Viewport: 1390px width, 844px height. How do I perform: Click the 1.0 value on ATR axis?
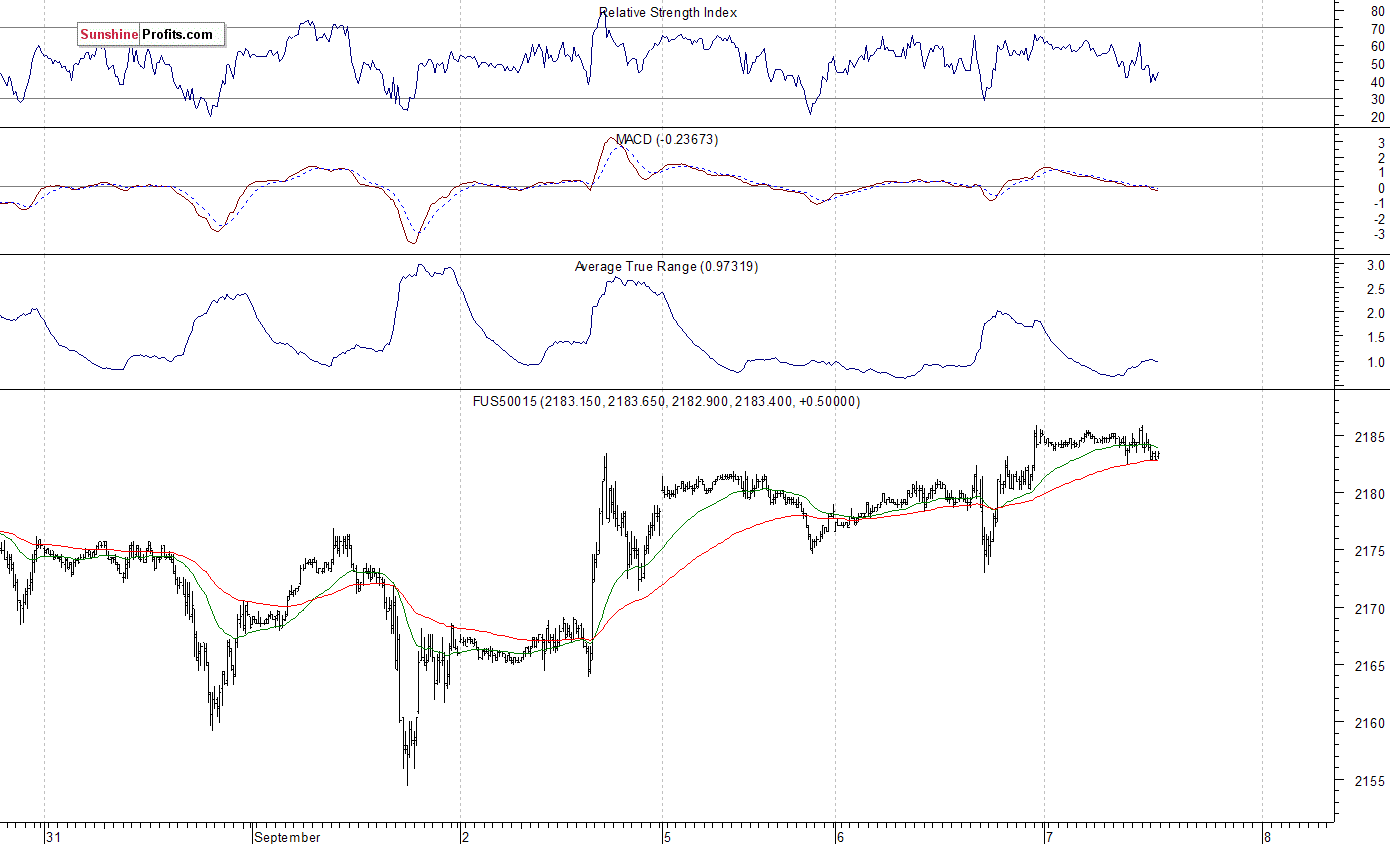(1376, 362)
